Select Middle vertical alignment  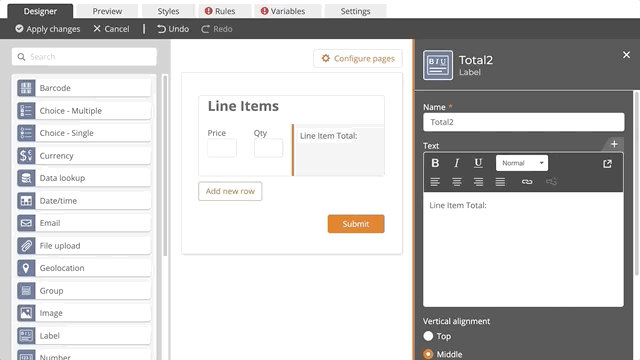tap(428, 354)
